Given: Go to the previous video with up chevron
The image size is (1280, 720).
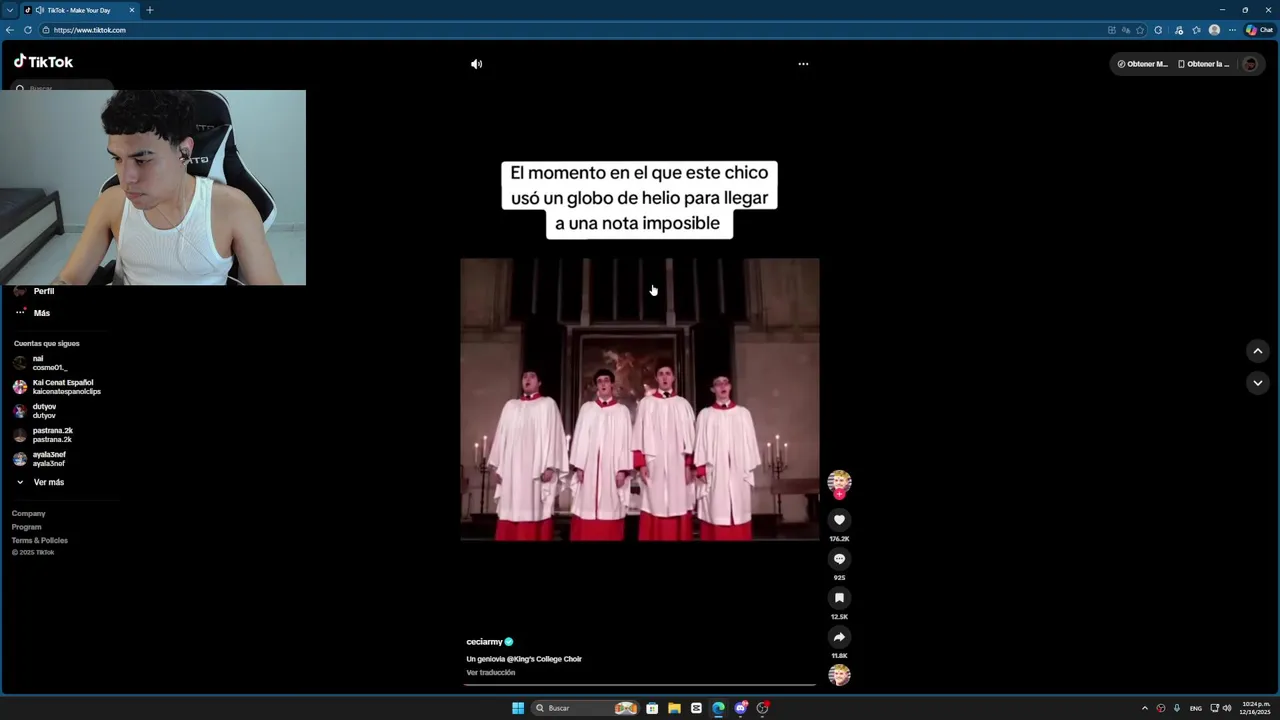Looking at the screenshot, I should [1258, 351].
